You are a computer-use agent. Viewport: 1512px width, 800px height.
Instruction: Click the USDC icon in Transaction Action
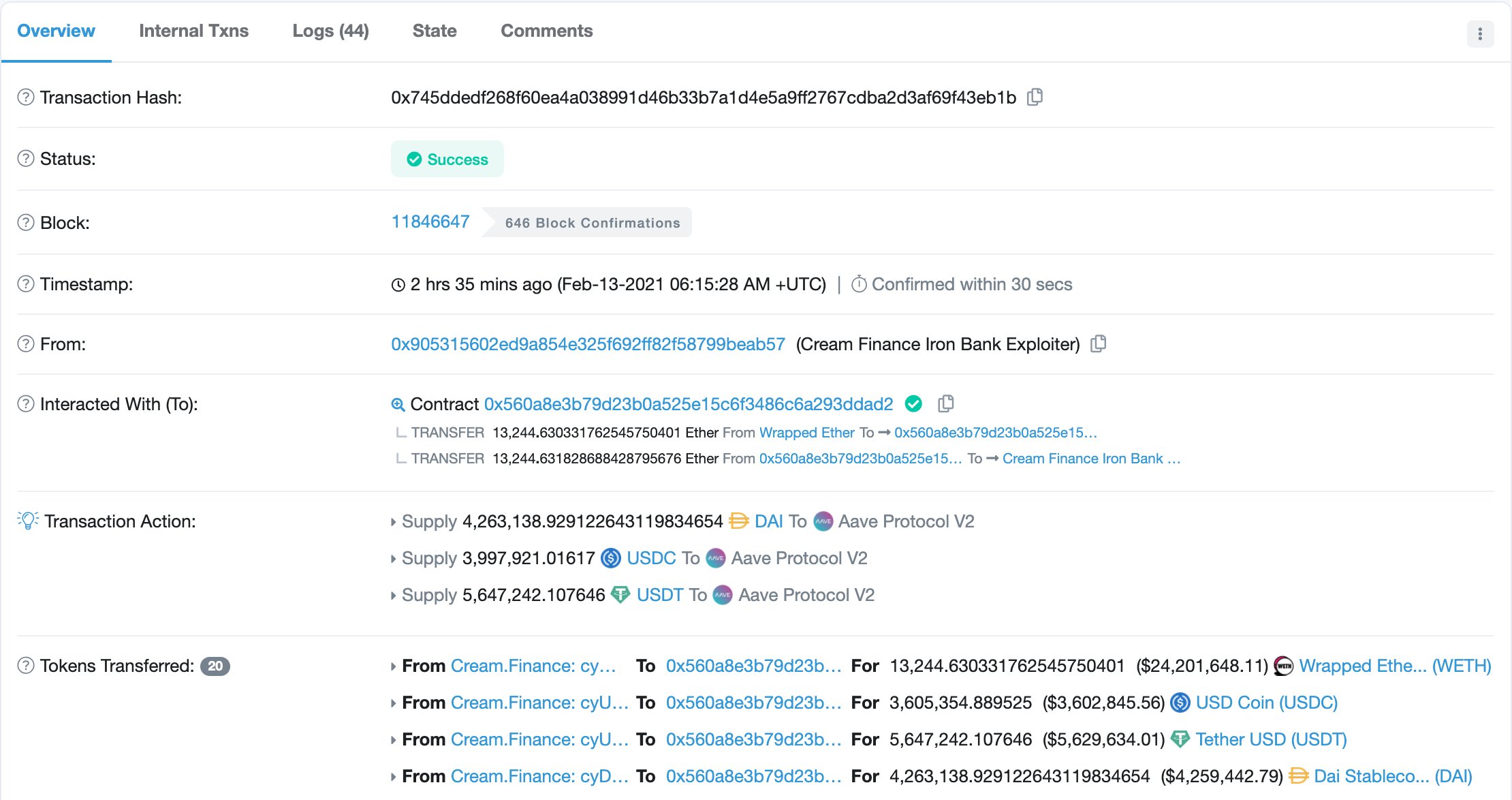coord(611,558)
